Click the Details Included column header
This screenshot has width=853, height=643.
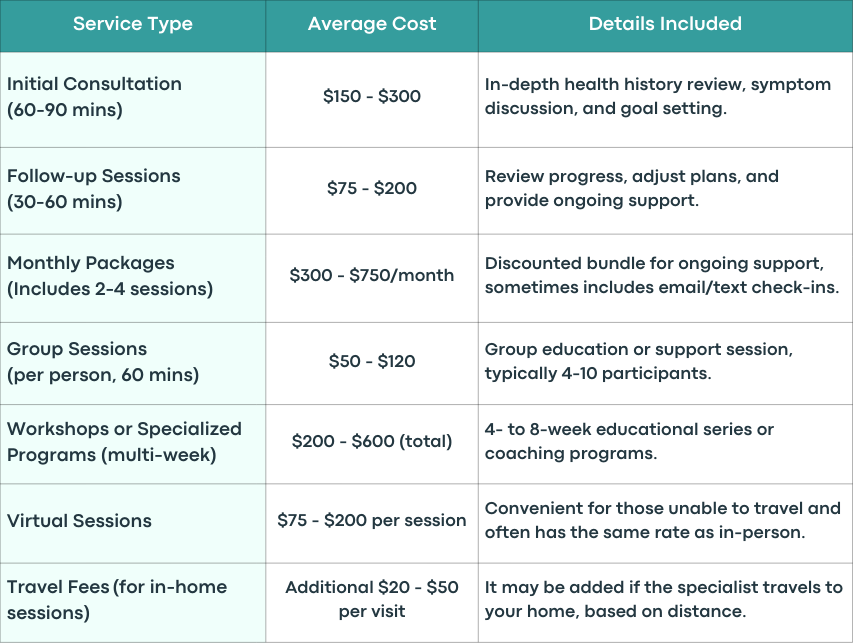point(665,24)
